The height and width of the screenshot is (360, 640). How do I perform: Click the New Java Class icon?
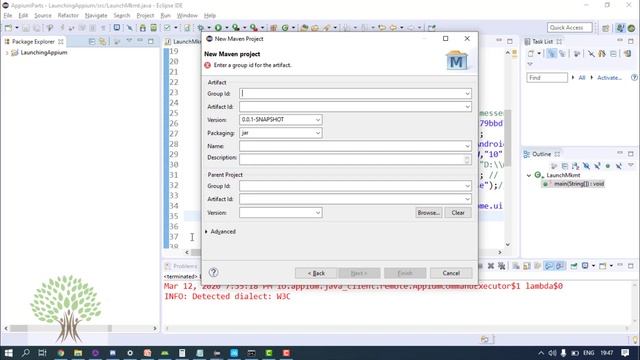click(285, 28)
